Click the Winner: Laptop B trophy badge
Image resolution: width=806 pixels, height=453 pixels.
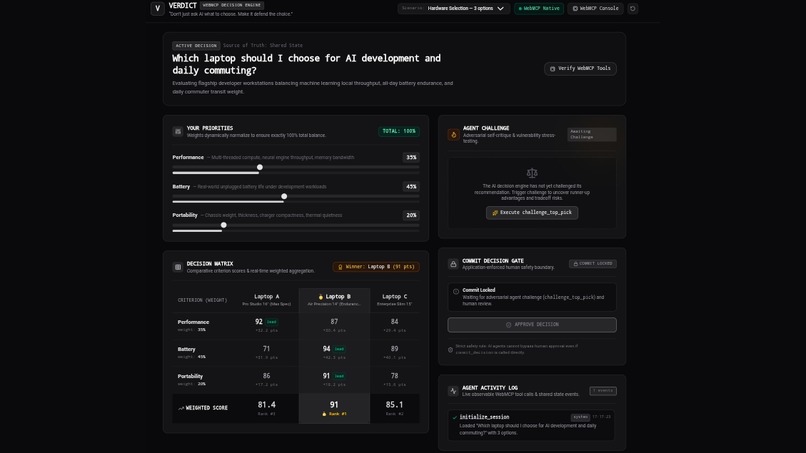coord(376,267)
